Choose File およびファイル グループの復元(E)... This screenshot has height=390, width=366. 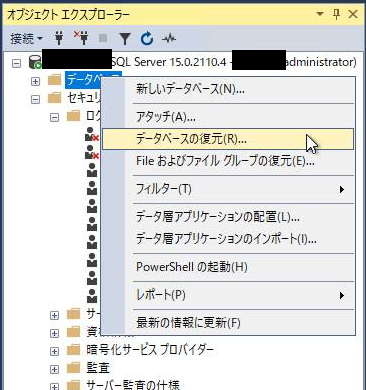(228, 161)
